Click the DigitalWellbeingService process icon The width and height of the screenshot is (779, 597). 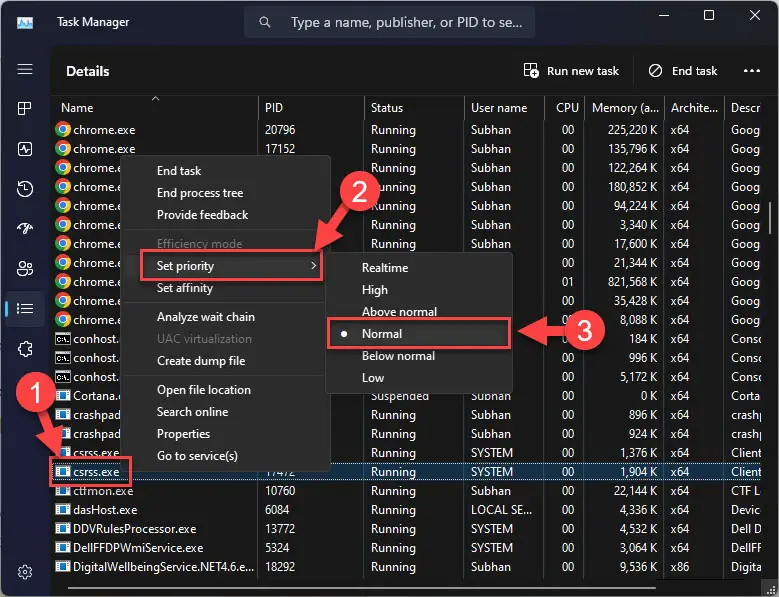[63, 566]
